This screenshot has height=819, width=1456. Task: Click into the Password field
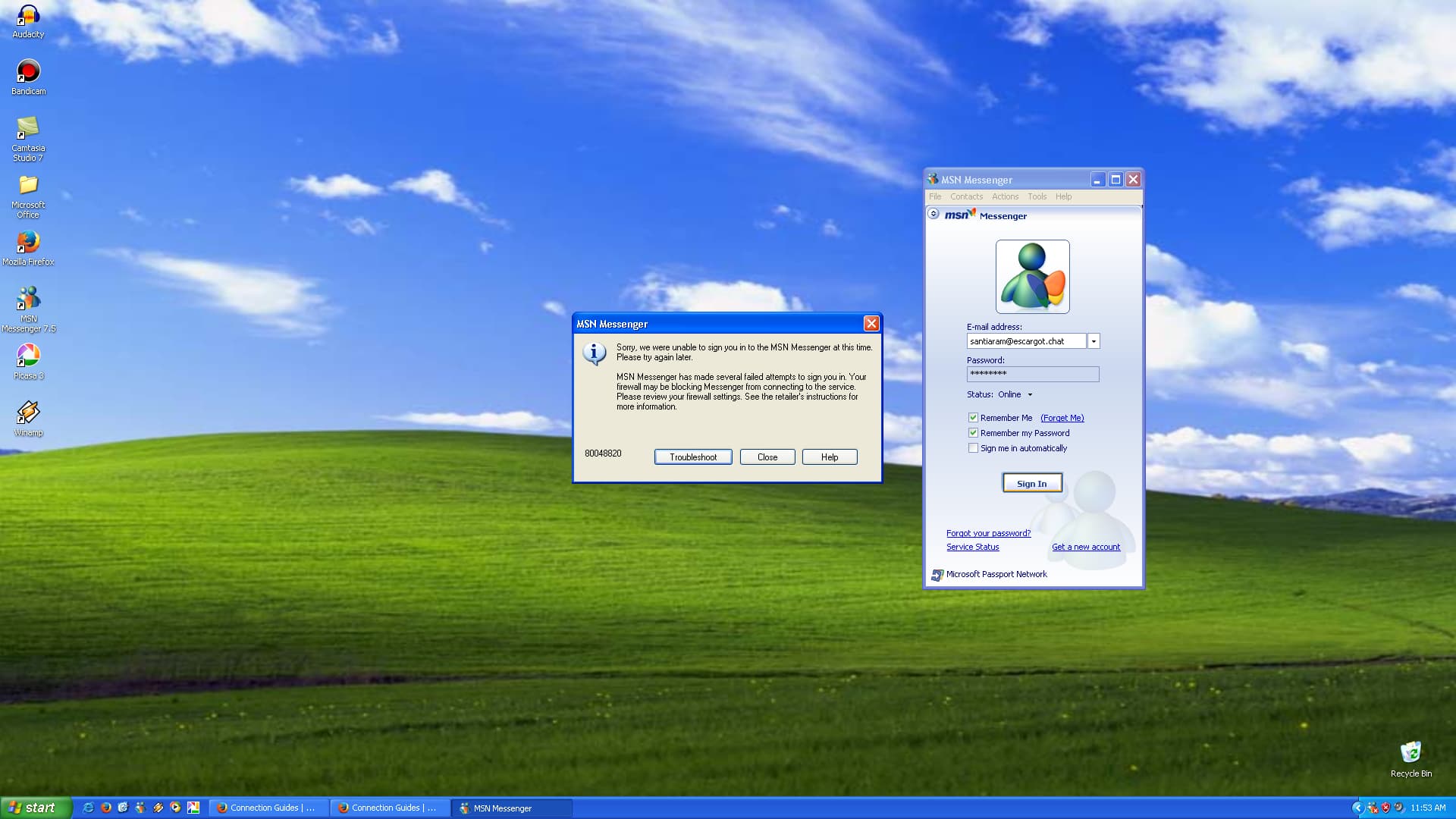[x=1032, y=374]
